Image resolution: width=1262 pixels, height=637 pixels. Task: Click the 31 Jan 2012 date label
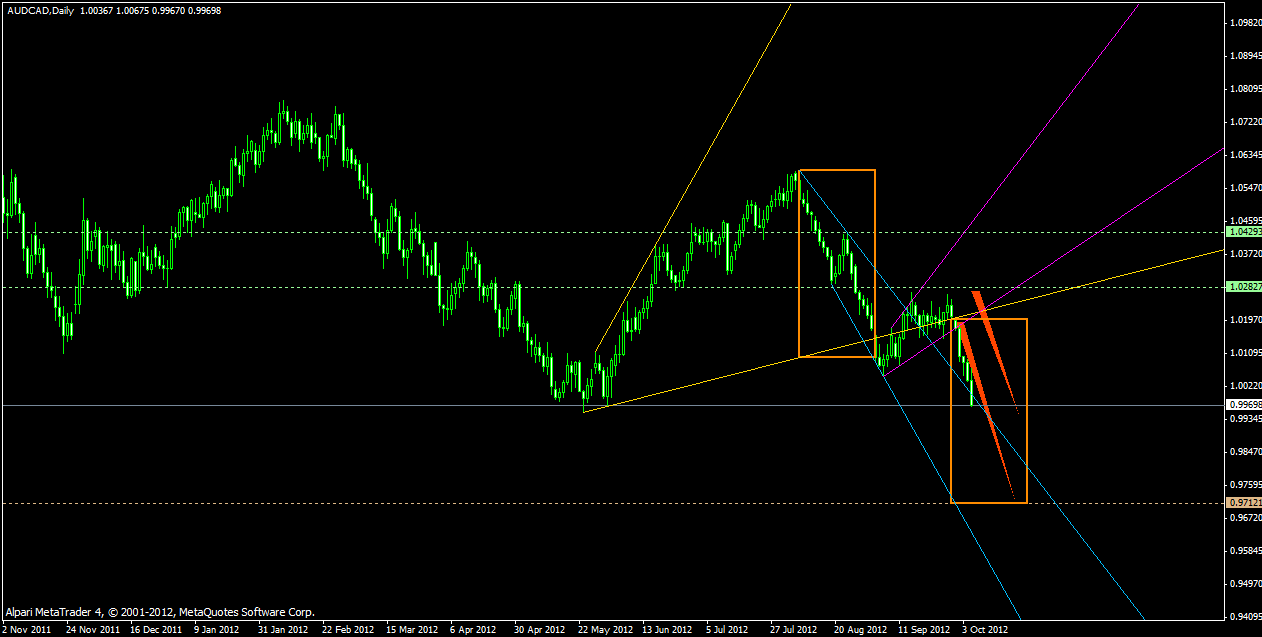pos(283,630)
